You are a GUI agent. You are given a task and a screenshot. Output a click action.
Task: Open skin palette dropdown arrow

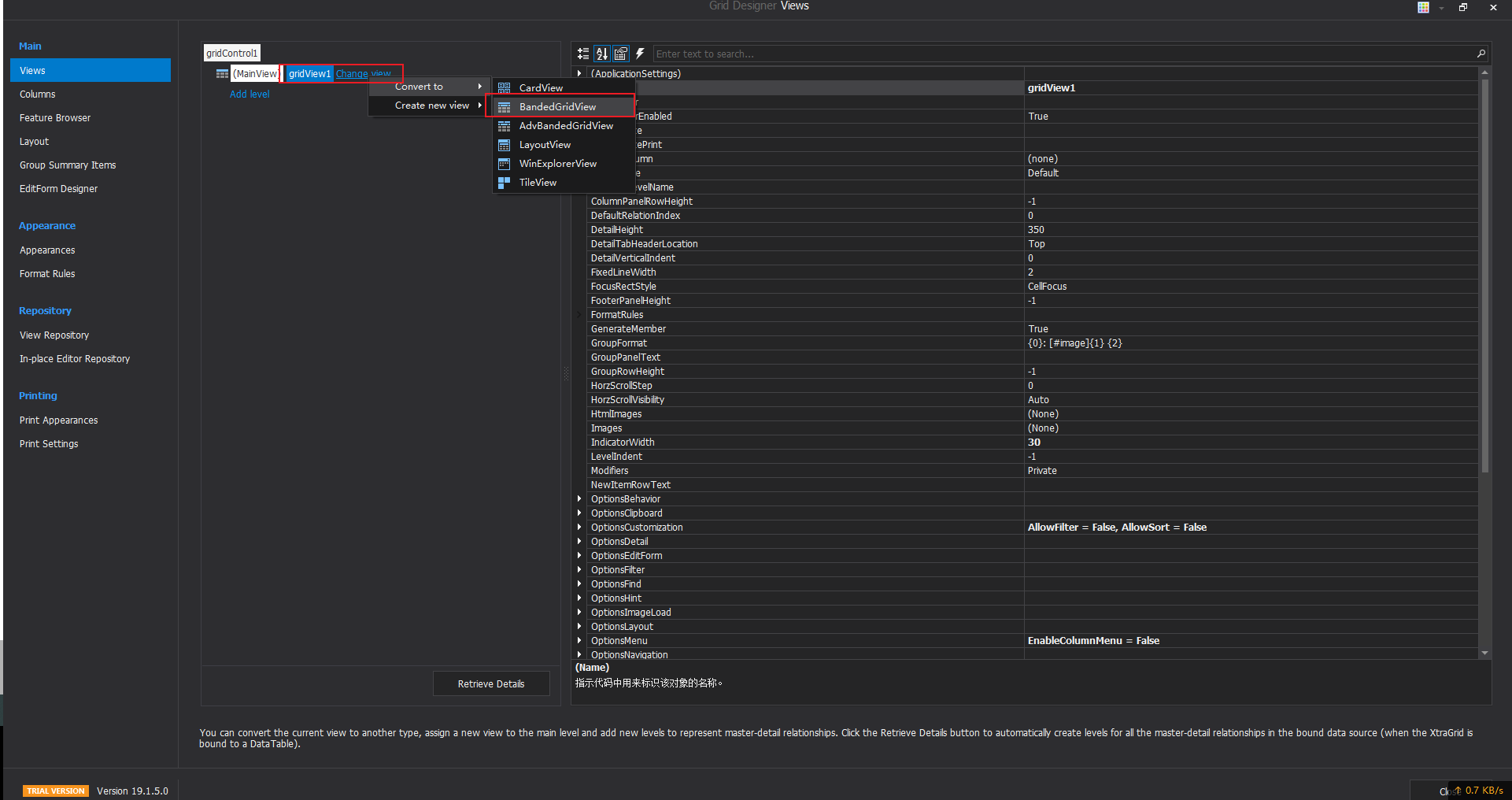(1441, 8)
